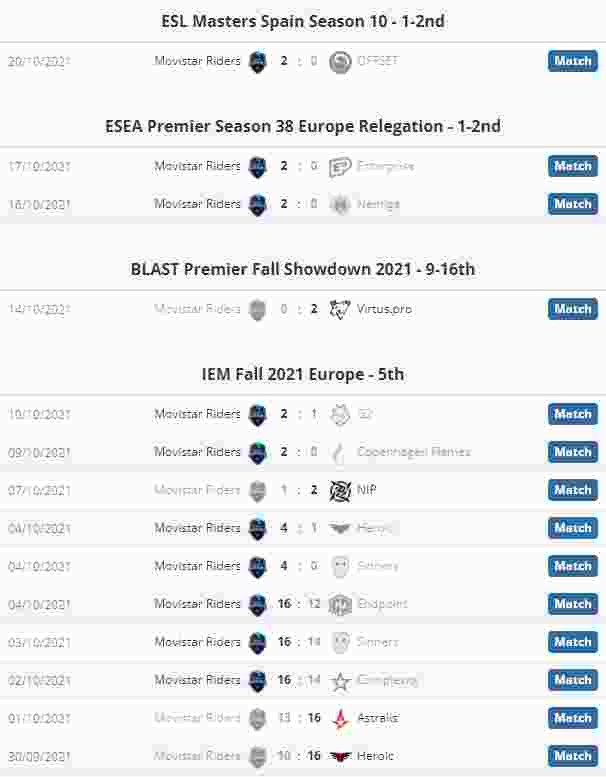This screenshot has width=606, height=777.
Task: Open ESL Masters Spain Season 10 heading
Action: point(303,21)
